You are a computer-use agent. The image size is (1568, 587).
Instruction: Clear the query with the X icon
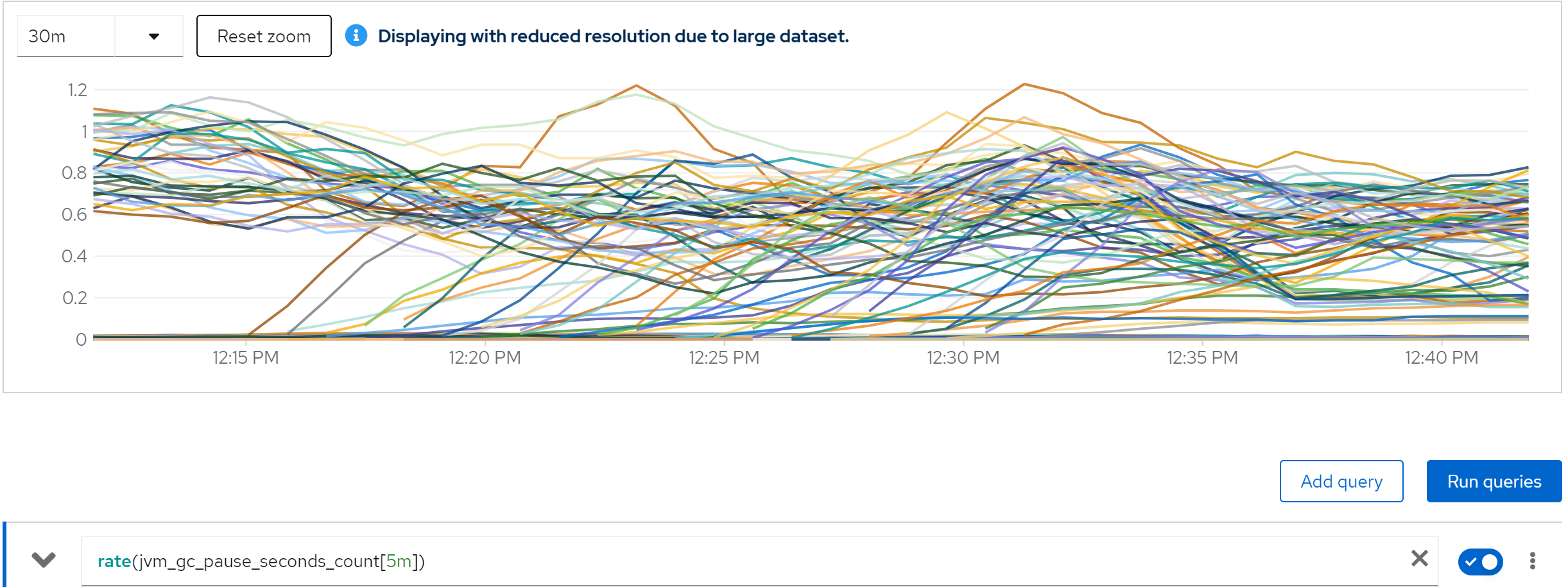pos(1419,559)
